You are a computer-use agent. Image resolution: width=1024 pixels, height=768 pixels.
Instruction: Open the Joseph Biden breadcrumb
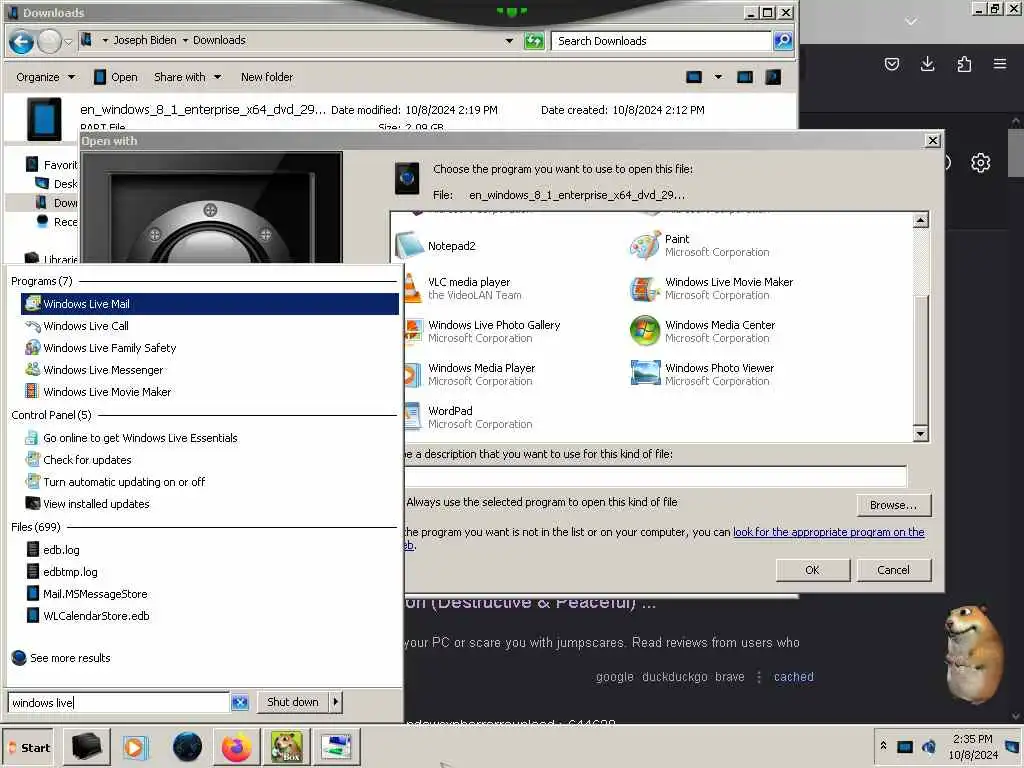pyautogui.click(x=144, y=40)
